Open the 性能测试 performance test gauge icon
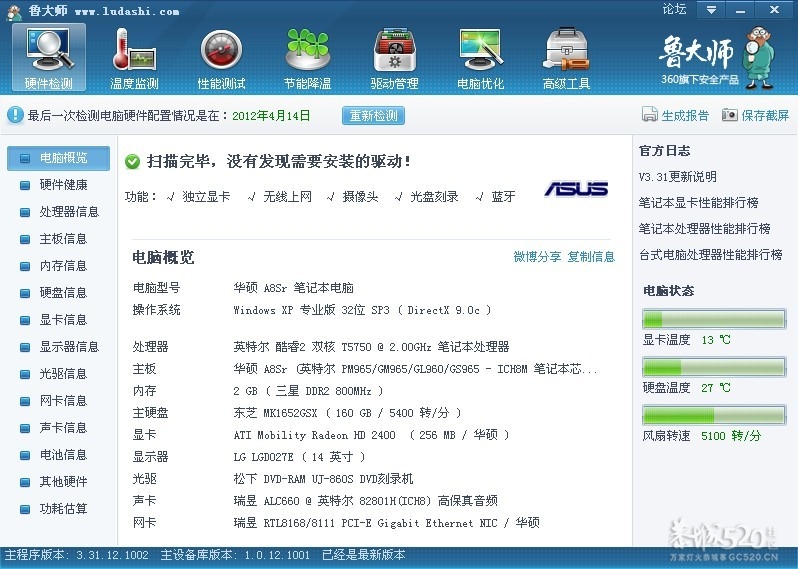This screenshot has width=798, height=569. click(x=221, y=58)
